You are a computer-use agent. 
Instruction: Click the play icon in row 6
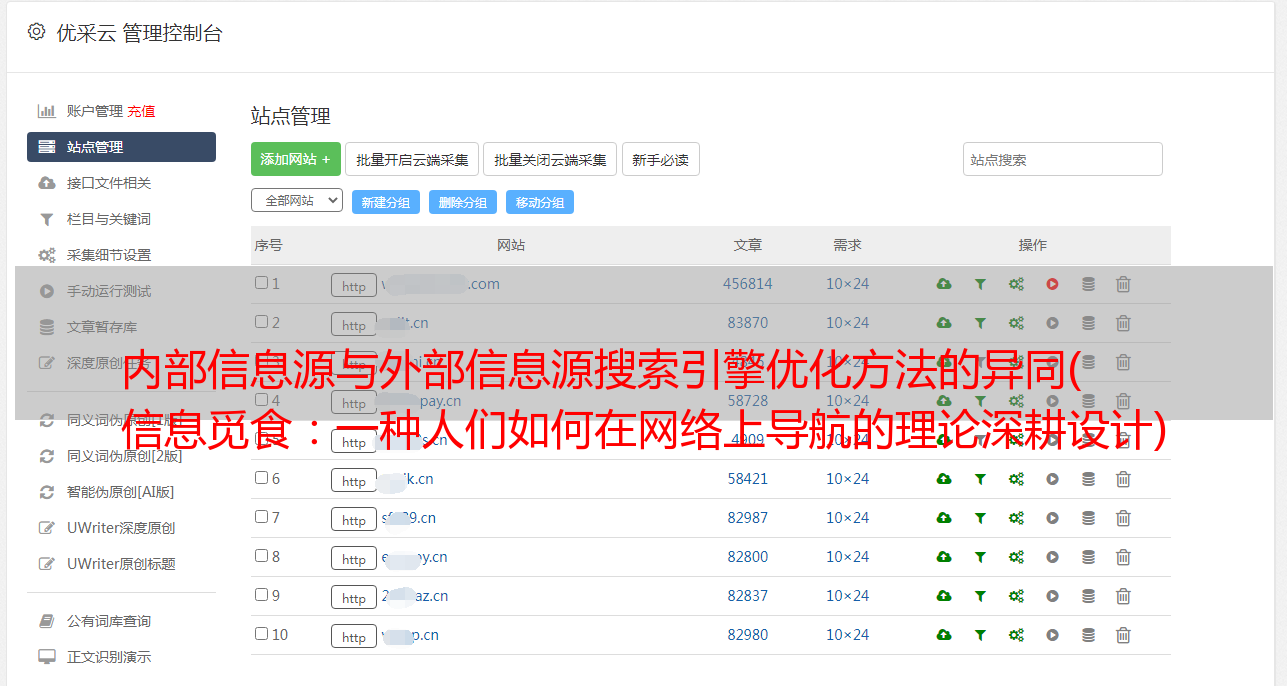[1052, 479]
